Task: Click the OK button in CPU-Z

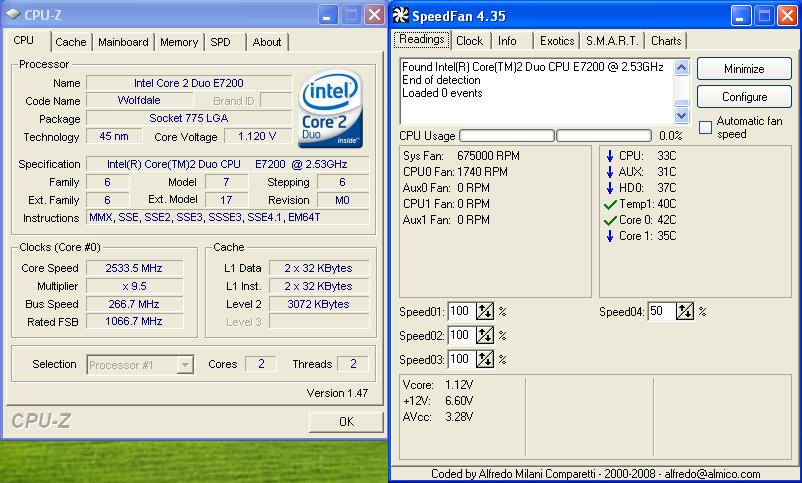Action: click(x=346, y=421)
